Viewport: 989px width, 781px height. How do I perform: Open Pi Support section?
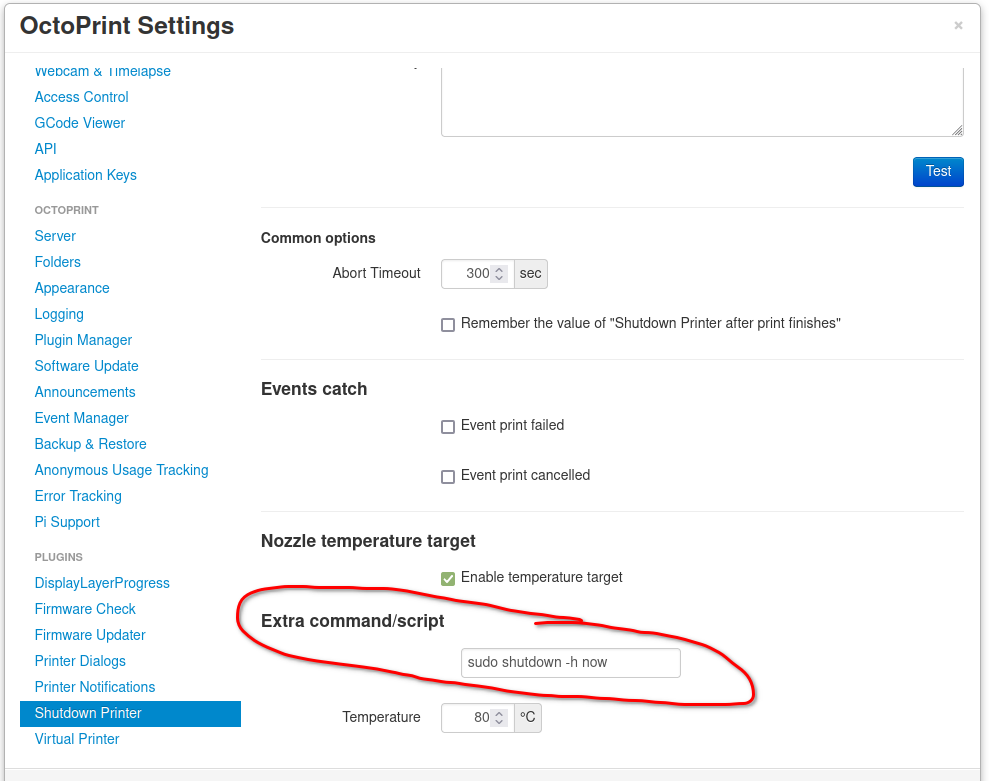point(67,522)
